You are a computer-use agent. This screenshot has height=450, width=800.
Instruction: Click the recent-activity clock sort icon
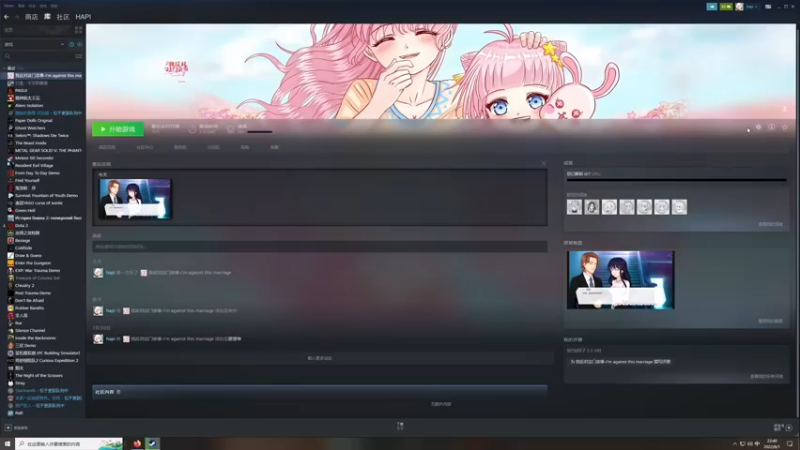pyautogui.click(x=71, y=44)
